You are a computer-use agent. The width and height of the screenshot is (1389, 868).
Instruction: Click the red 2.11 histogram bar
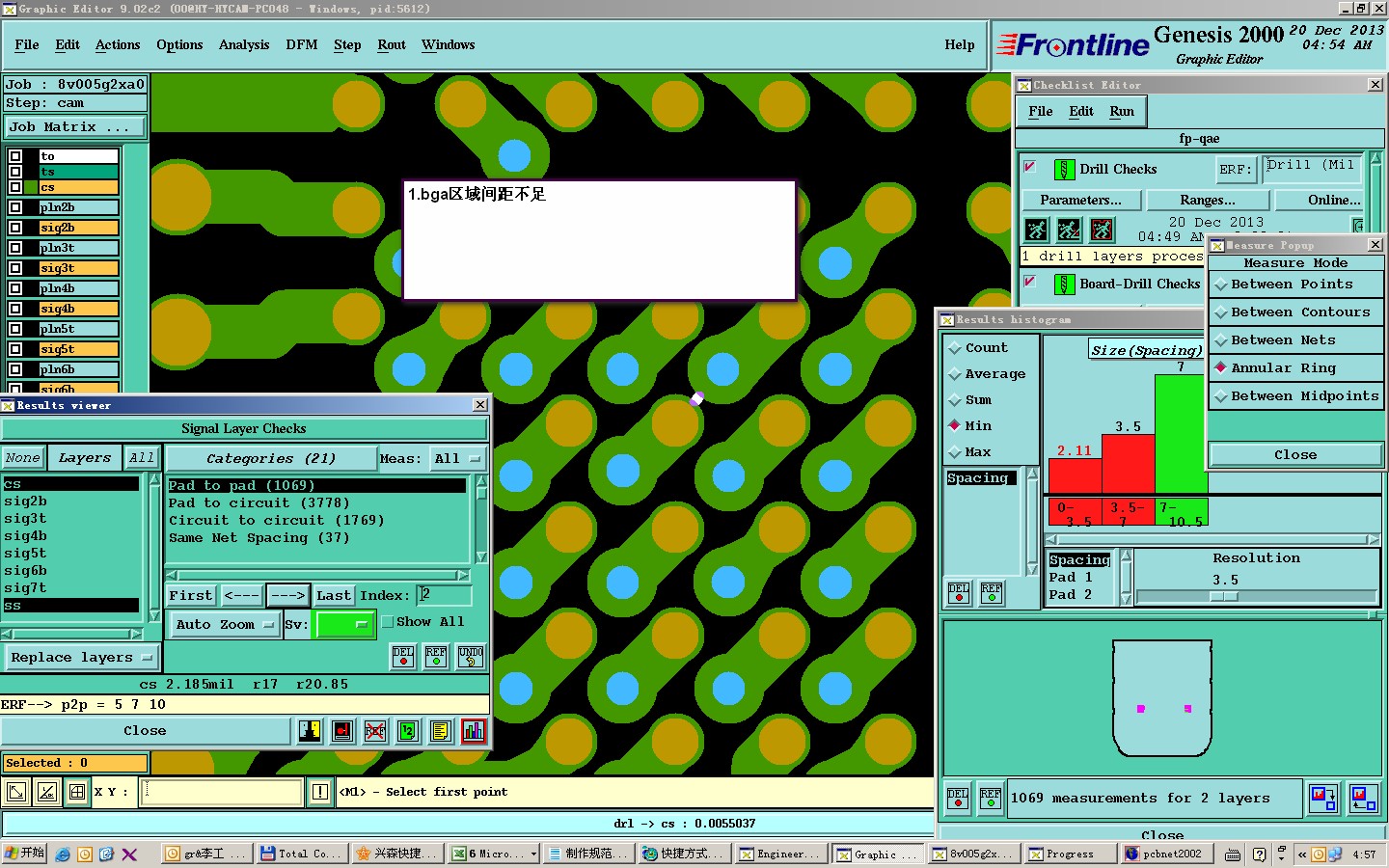click(x=1075, y=476)
